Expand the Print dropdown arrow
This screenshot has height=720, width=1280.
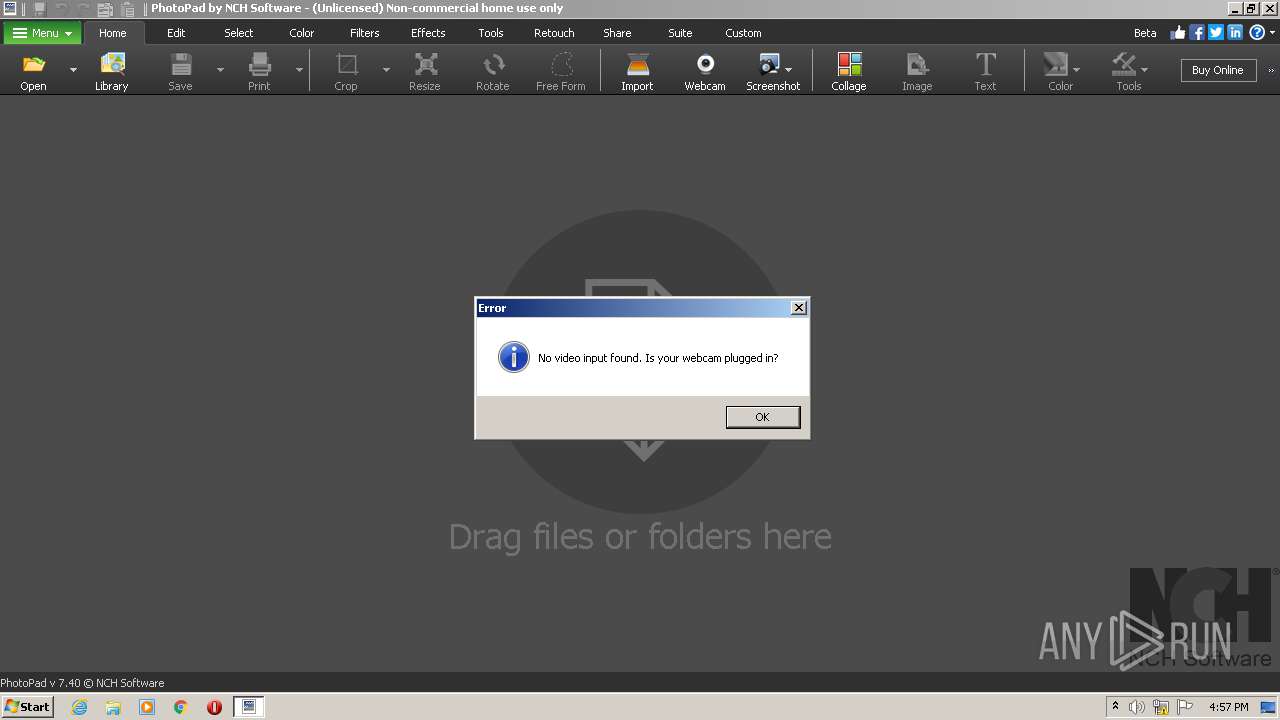tap(299, 70)
